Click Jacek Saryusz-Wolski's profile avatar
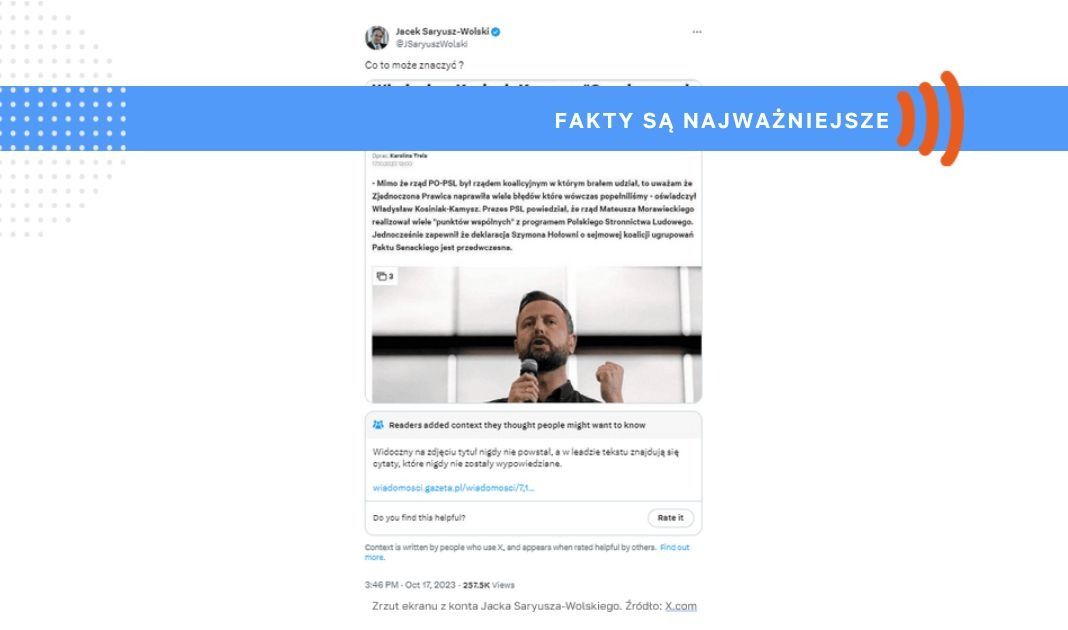The height and width of the screenshot is (630, 1068). tap(377, 37)
